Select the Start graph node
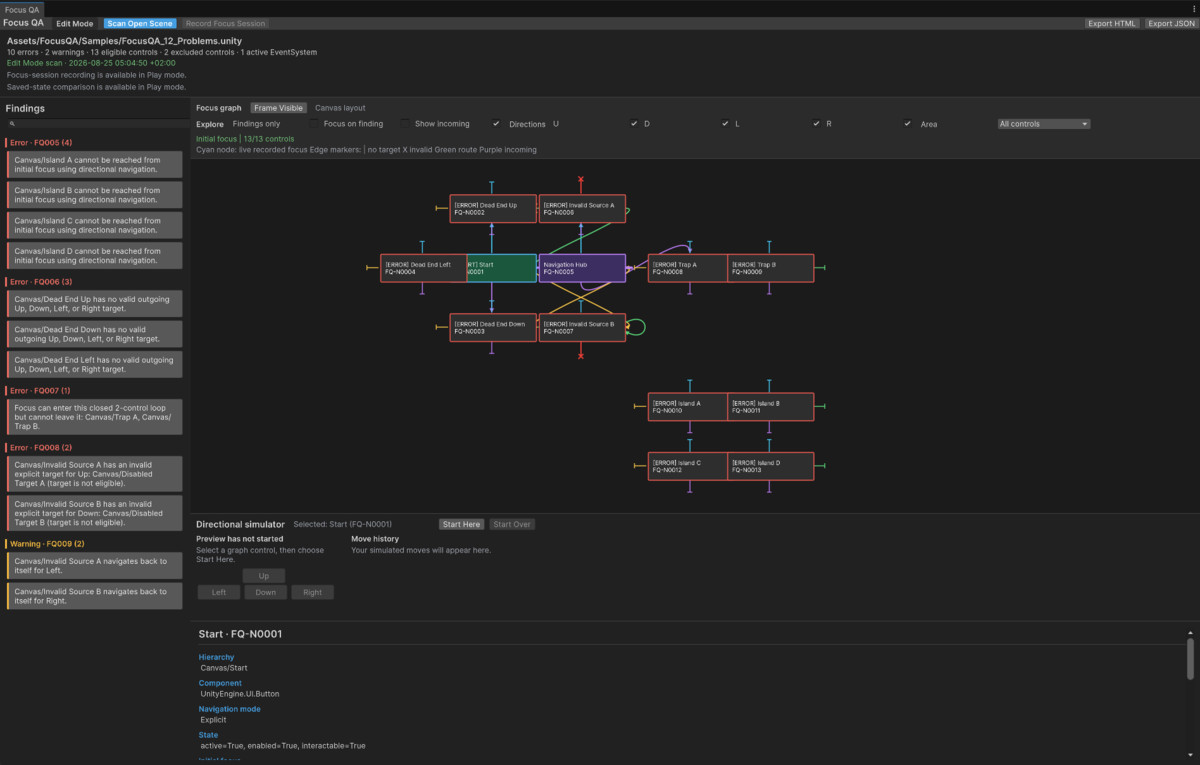This screenshot has width=1200, height=765. pyautogui.click(x=501, y=268)
